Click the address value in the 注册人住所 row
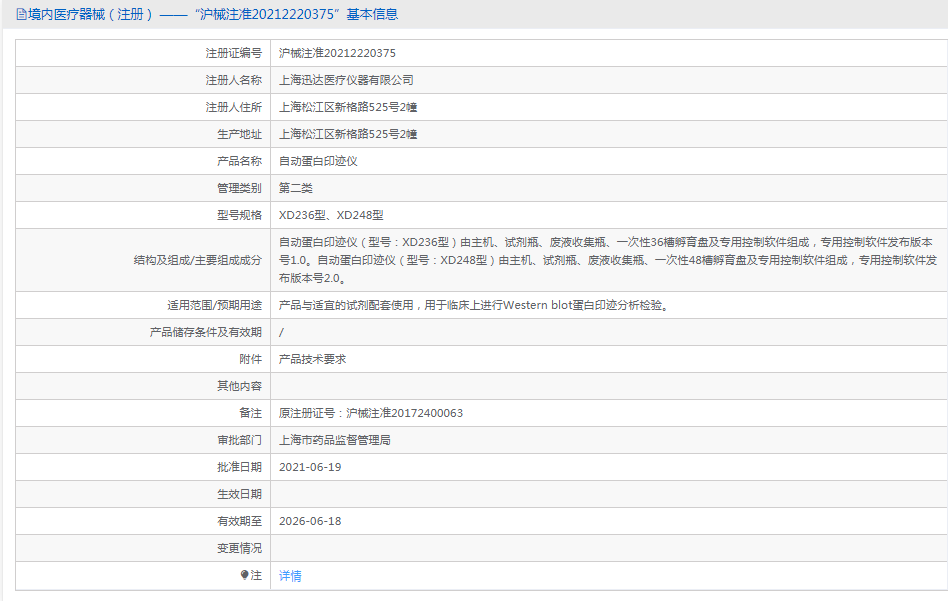Image resolution: width=948 pixels, height=601 pixels. click(348, 107)
